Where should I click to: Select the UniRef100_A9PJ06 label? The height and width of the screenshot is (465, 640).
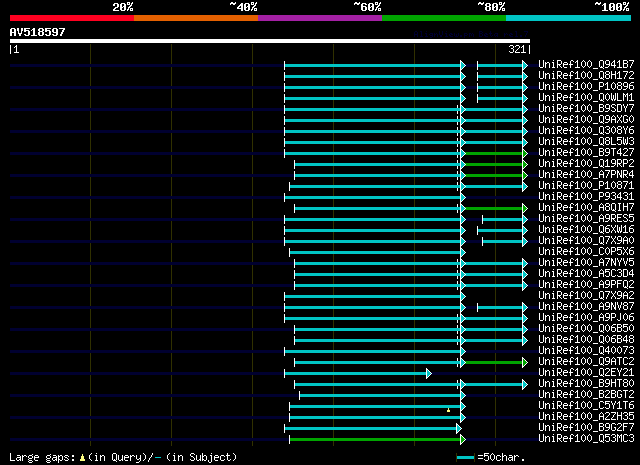click(x=586, y=318)
